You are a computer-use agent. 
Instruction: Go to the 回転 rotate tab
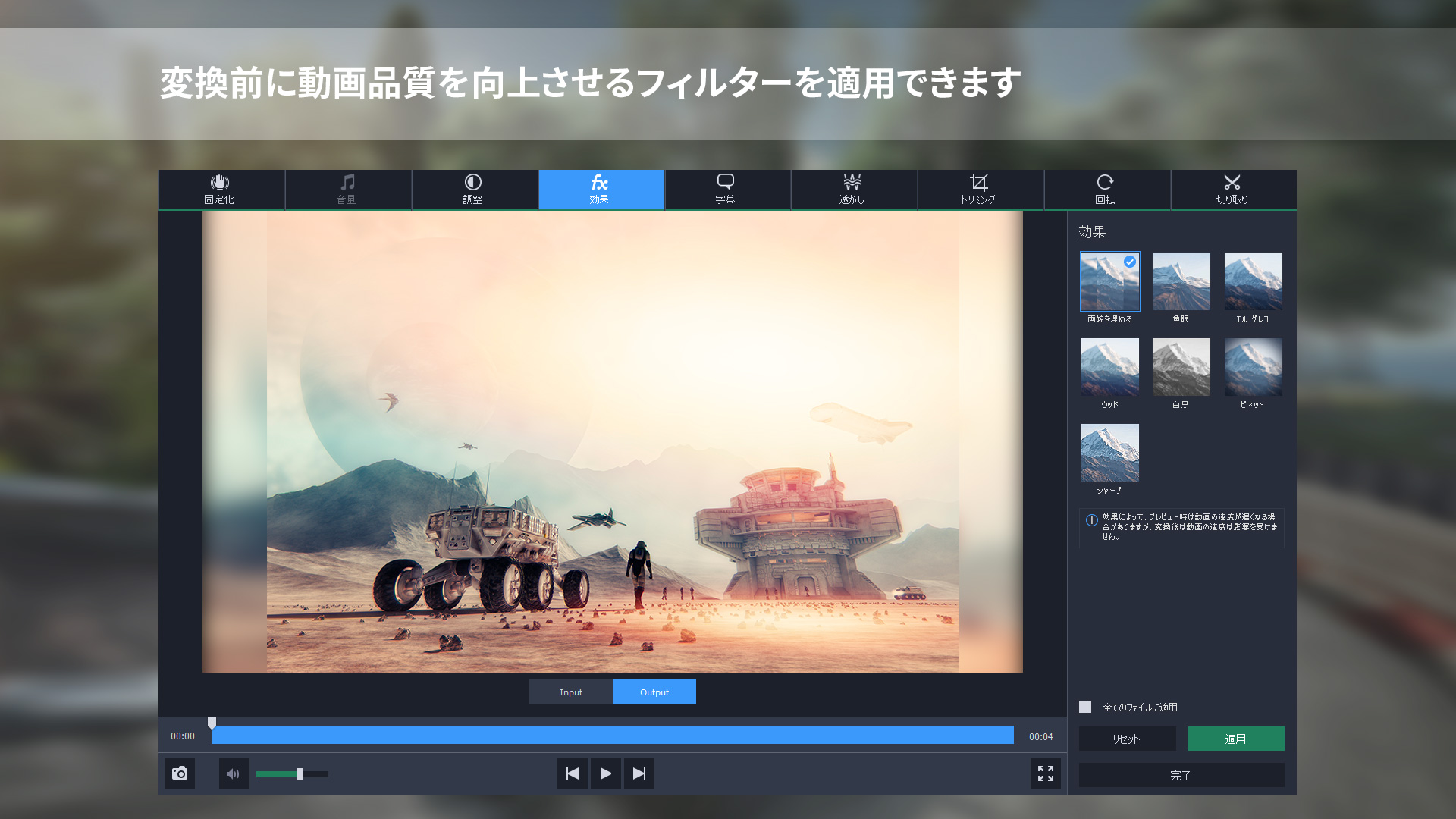tap(1107, 190)
